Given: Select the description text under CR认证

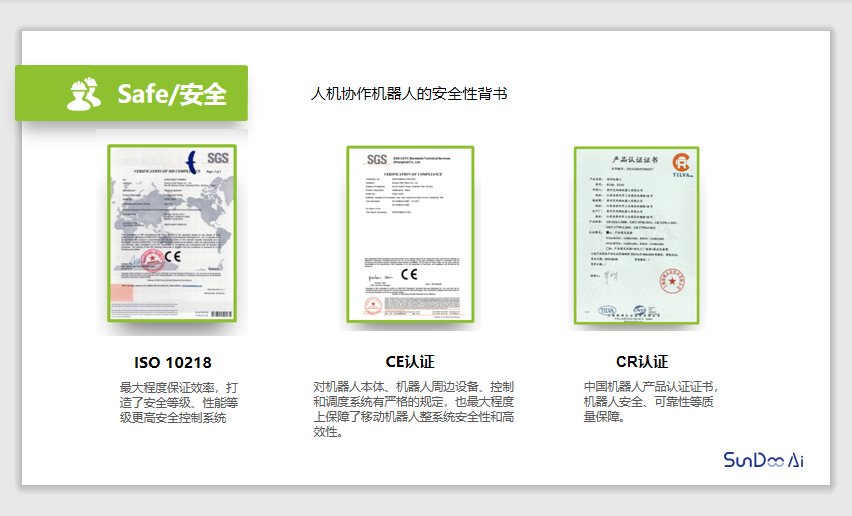Looking at the screenshot, I should click(650, 402).
